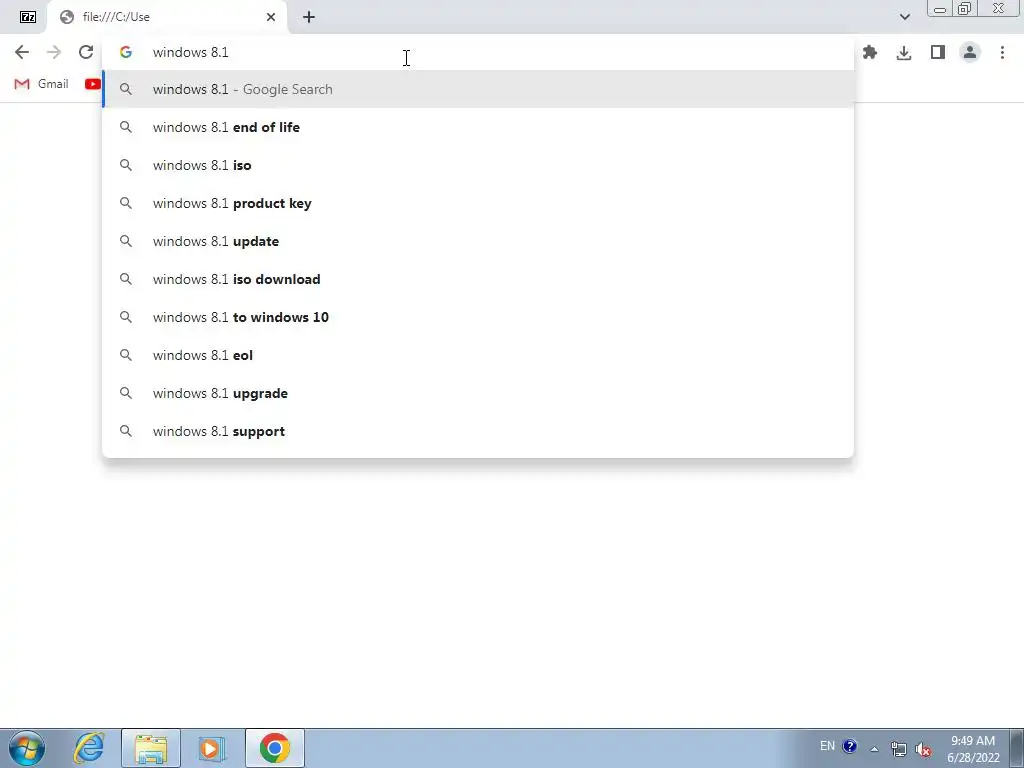Screen dimensions: 1024x768
Task: Show hidden tray icons arrow
Action: click(x=874, y=748)
